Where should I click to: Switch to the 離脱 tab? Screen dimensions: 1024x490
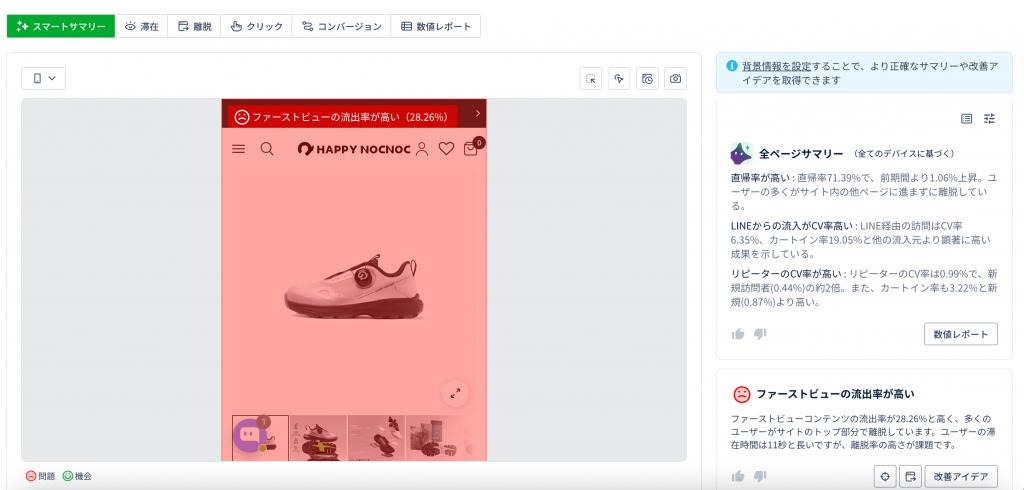(194, 26)
